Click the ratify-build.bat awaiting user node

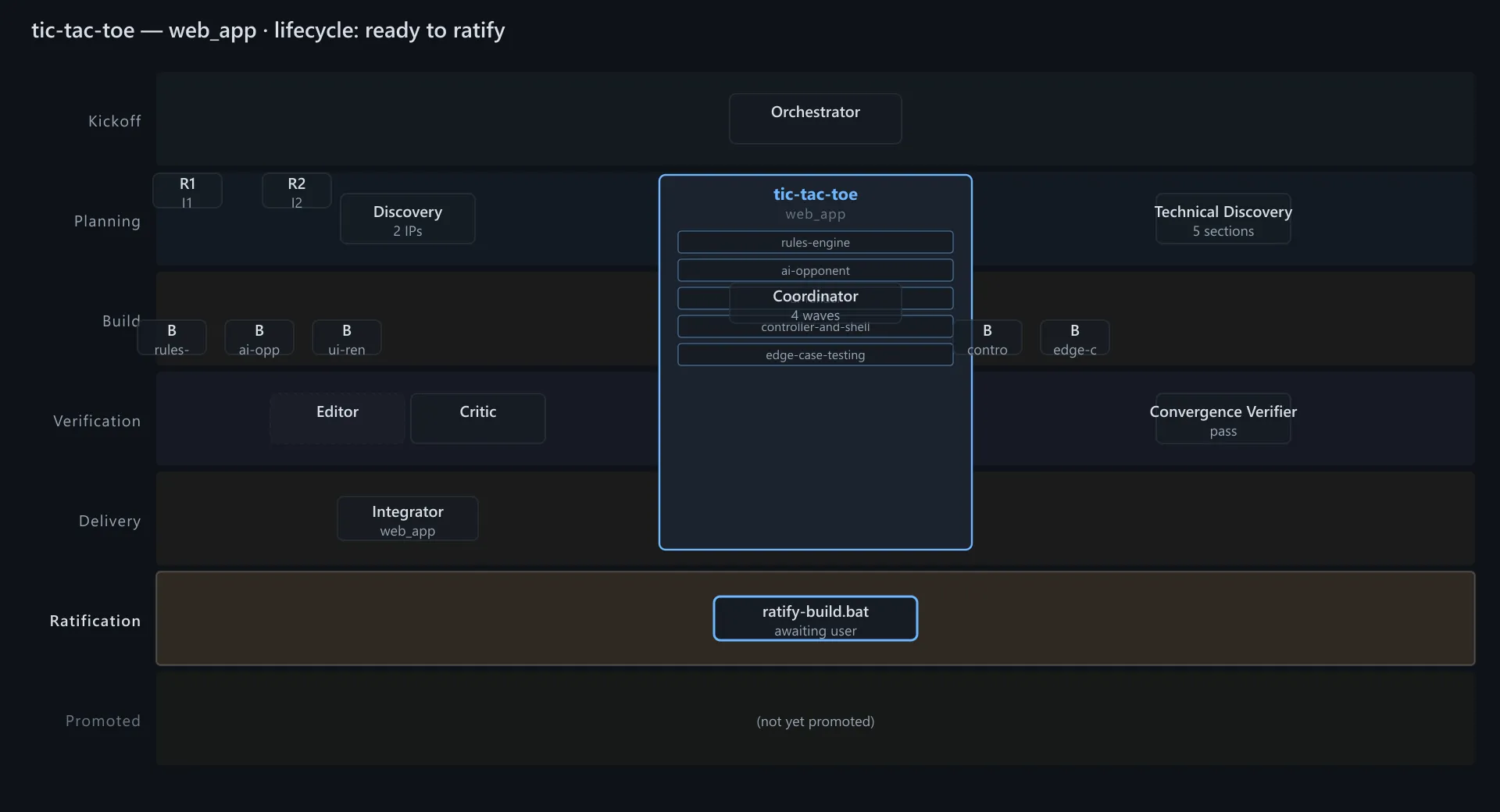(x=815, y=618)
